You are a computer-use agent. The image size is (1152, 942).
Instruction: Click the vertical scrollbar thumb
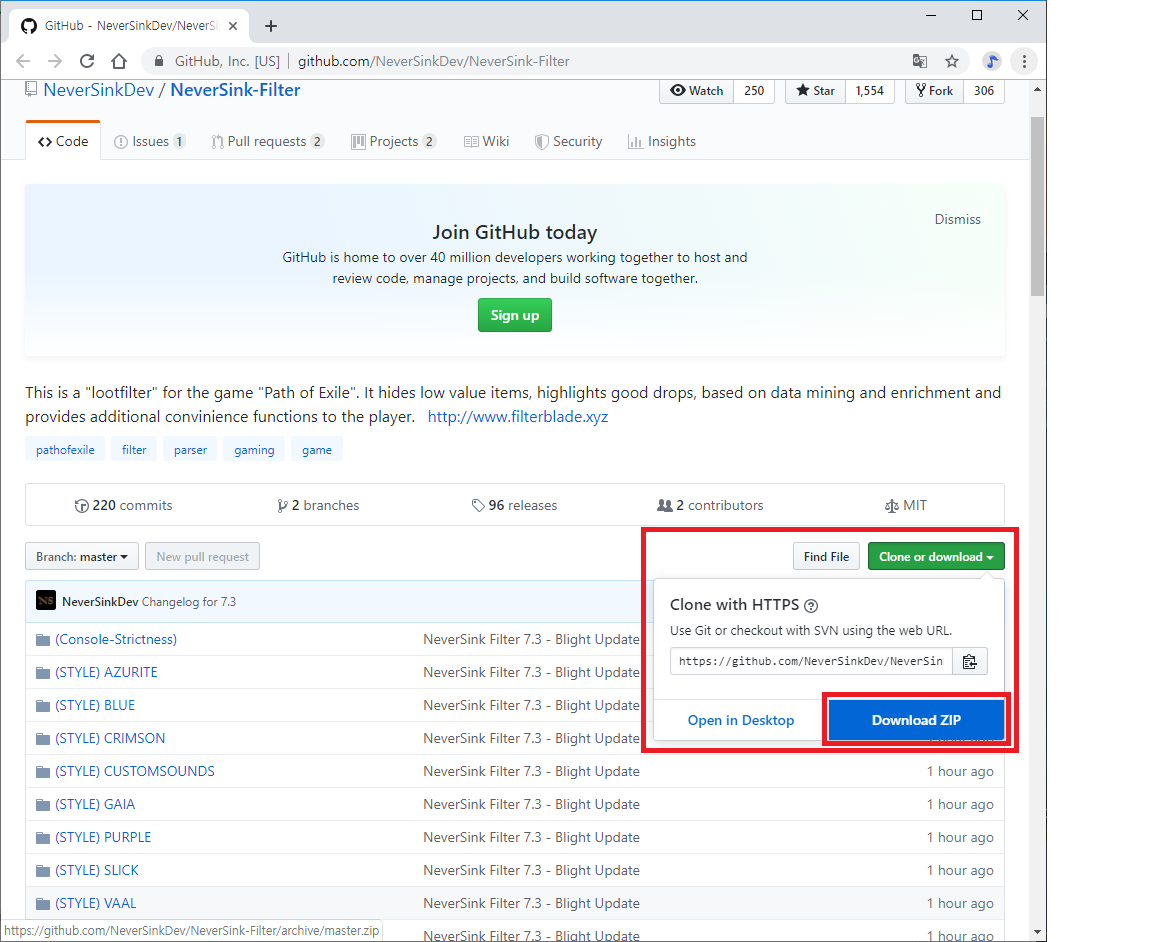point(1037,206)
